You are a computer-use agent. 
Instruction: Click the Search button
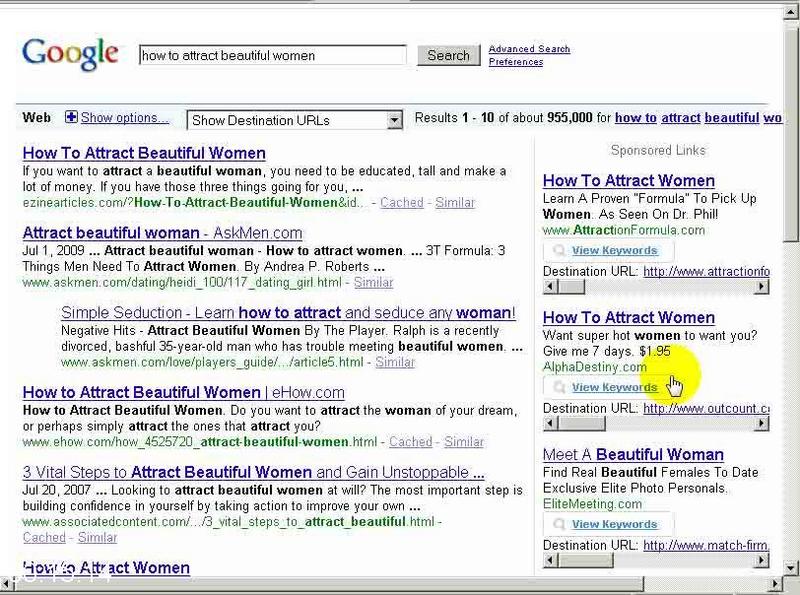[x=448, y=55]
